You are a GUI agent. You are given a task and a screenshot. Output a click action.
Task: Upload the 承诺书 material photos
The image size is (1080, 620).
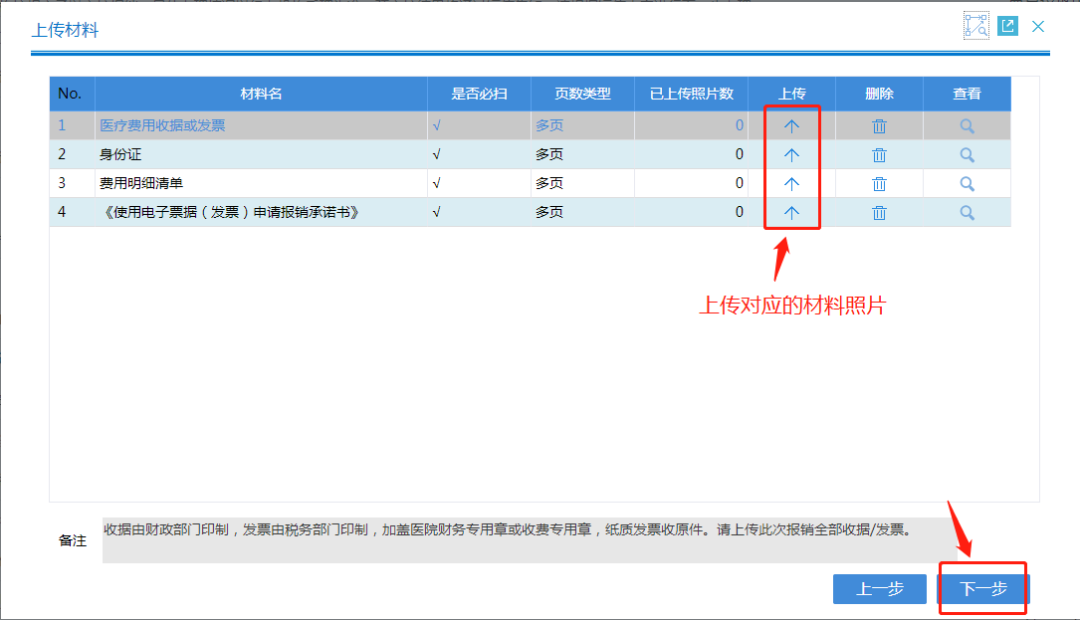(792, 212)
